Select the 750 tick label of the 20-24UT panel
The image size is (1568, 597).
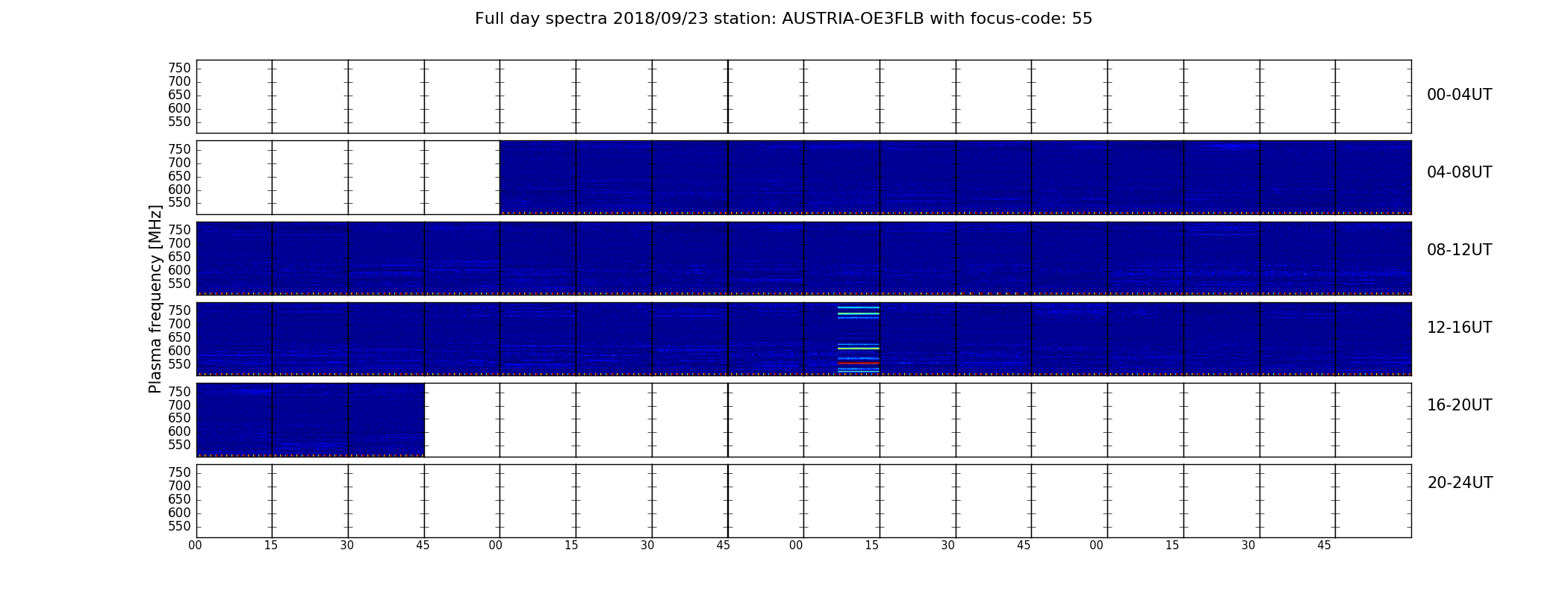tap(179, 472)
